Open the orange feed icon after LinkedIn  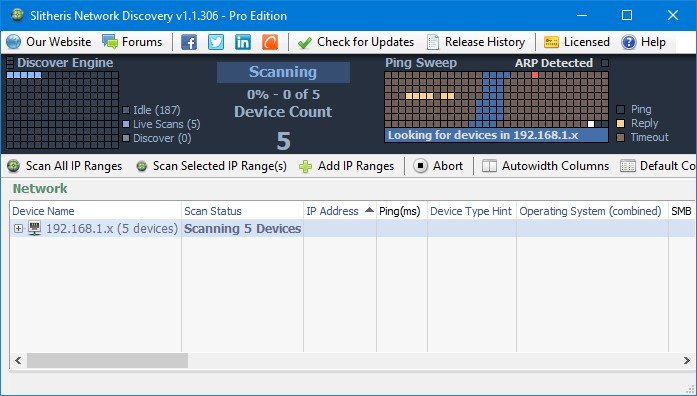coord(270,43)
